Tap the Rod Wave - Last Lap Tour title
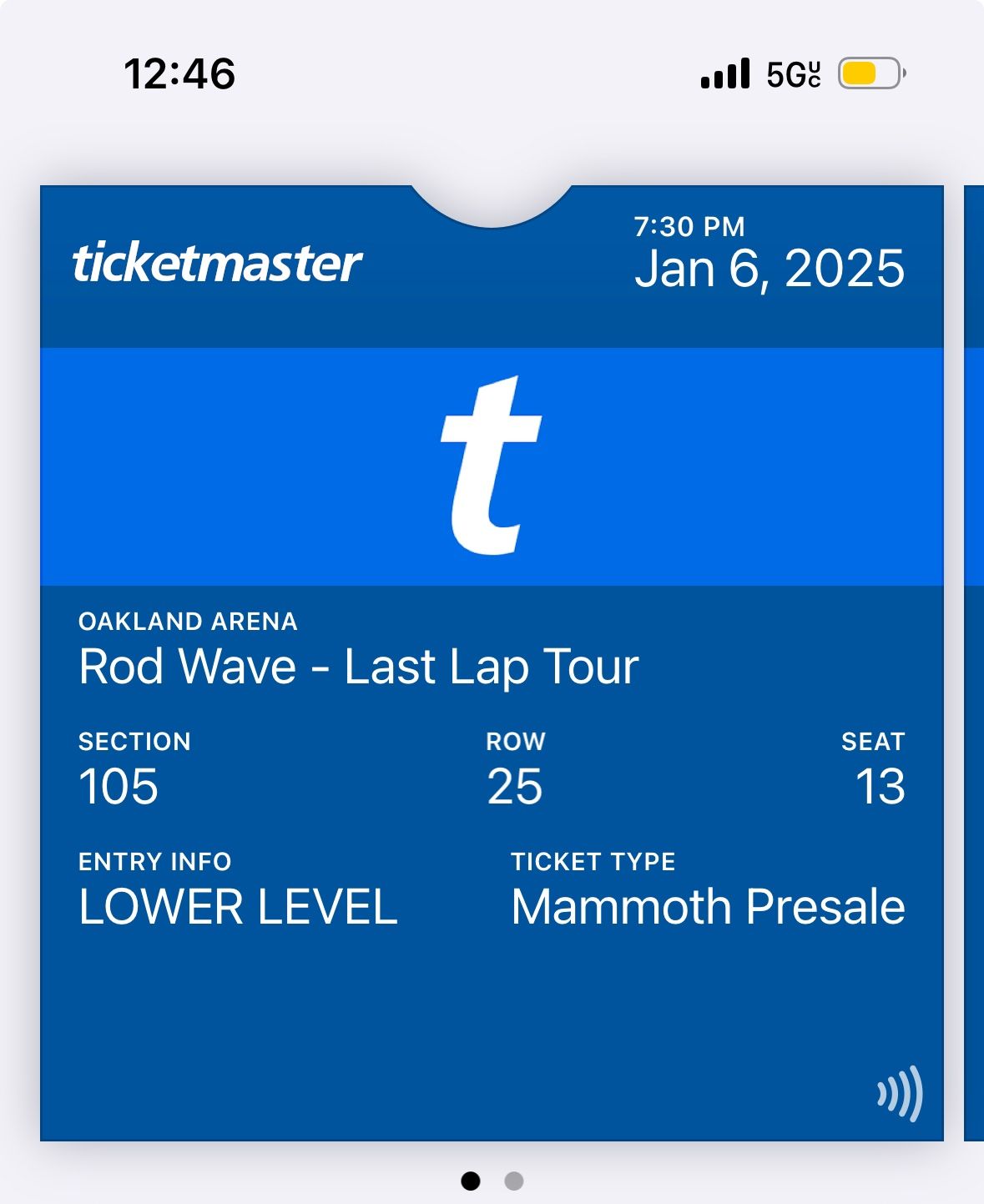This screenshot has height=1204, width=984. (359, 667)
